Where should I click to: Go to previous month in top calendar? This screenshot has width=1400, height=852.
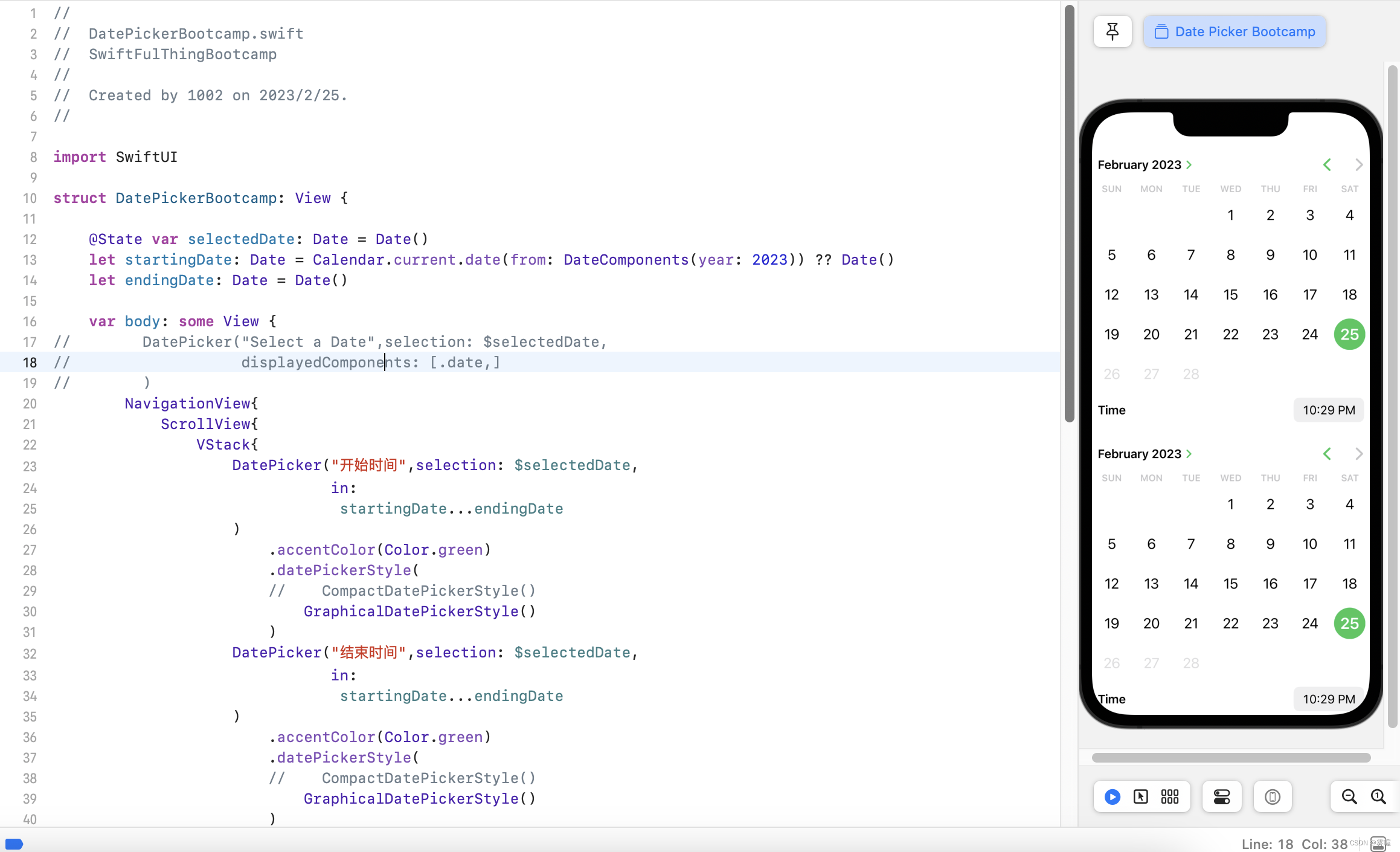pos(1327,165)
